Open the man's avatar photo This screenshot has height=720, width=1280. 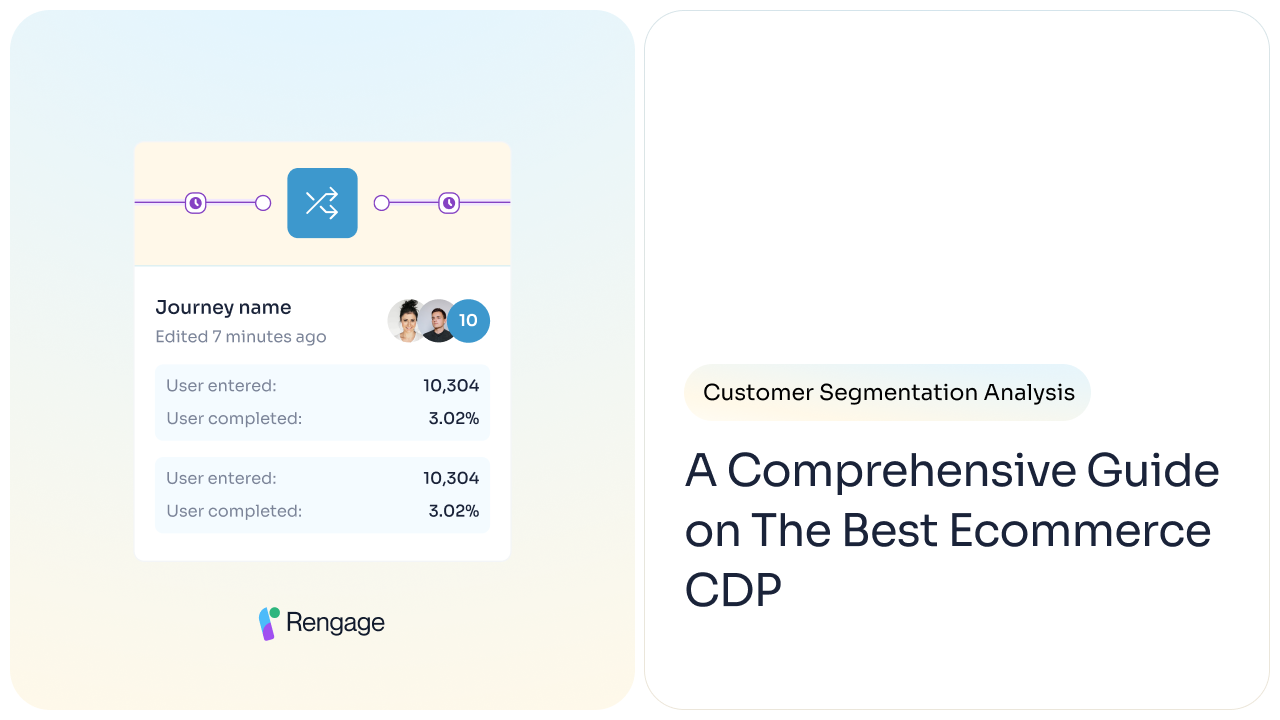tap(437, 321)
